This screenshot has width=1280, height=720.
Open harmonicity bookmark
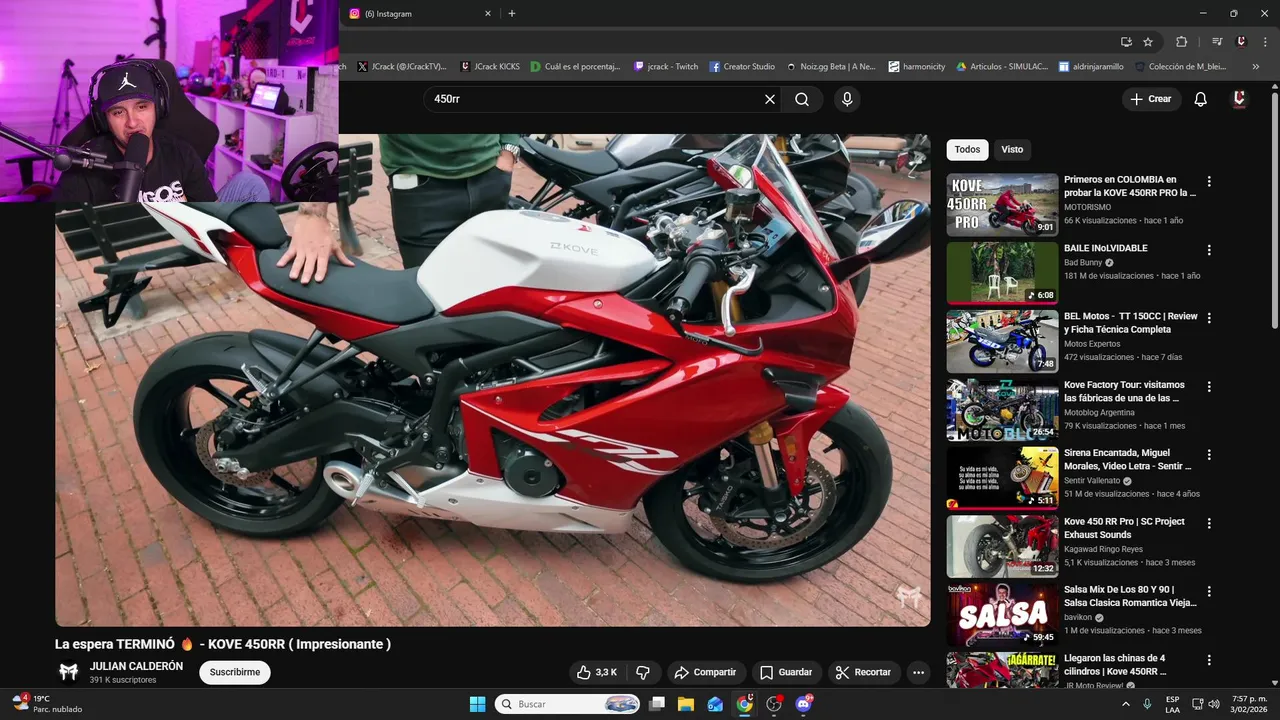(x=916, y=66)
